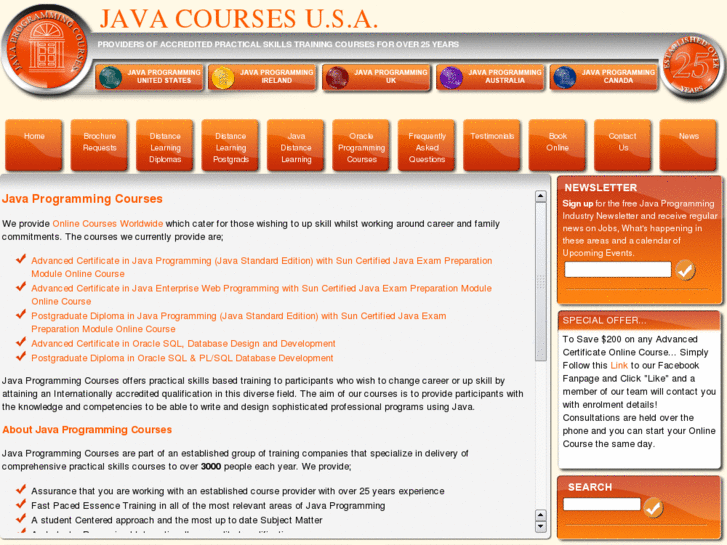Open Java Programming Australia button
Viewport: 727px width, 545px height.
point(491,77)
